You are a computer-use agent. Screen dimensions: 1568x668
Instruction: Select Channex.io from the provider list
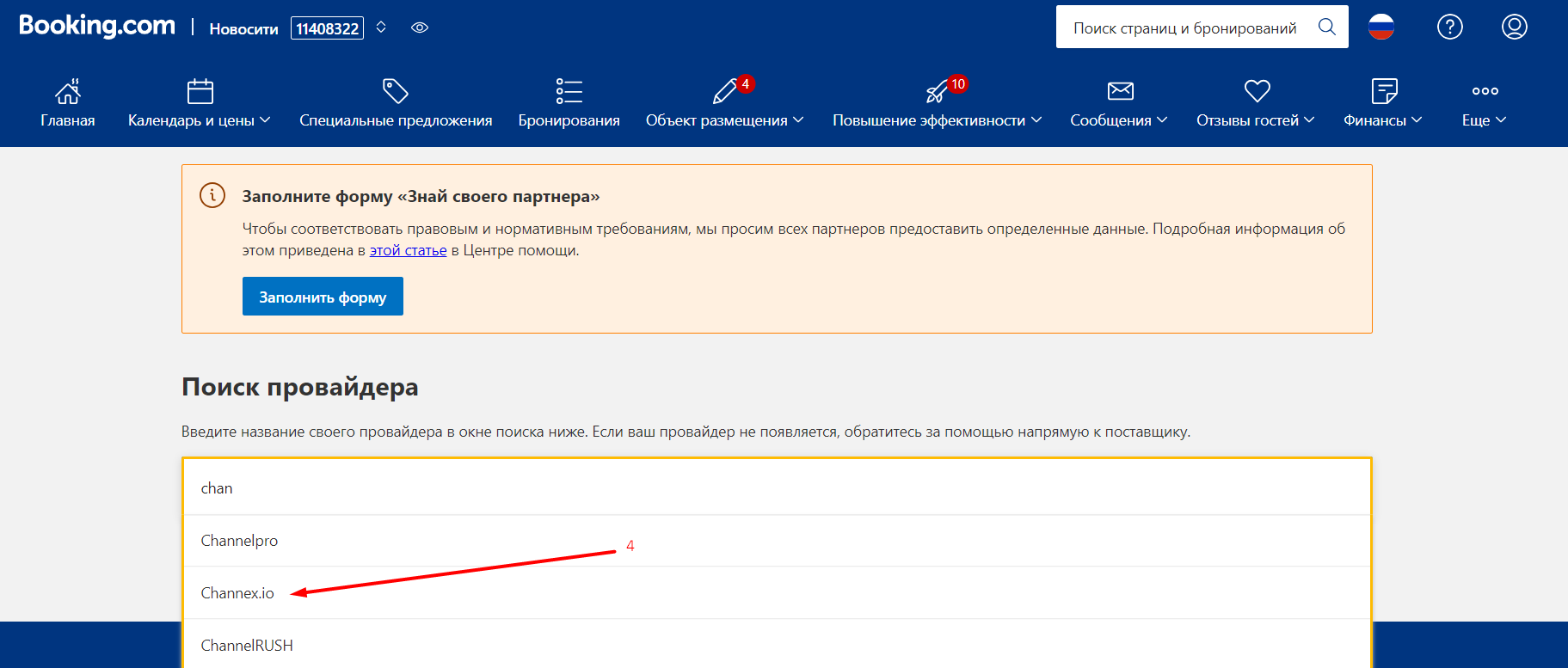(x=777, y=593)
